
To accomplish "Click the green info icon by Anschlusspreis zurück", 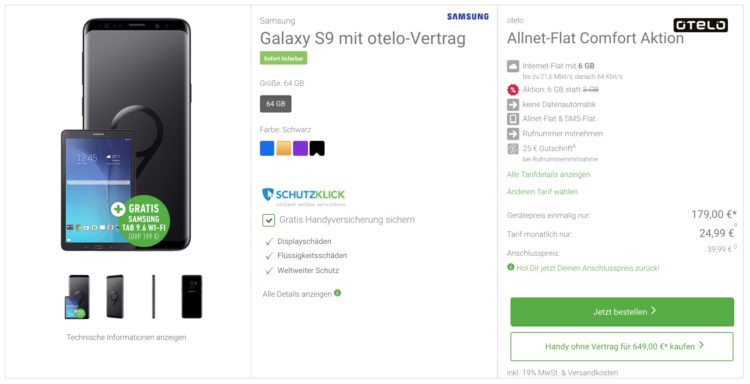I will pyautogui.click(x=510, y=267).
